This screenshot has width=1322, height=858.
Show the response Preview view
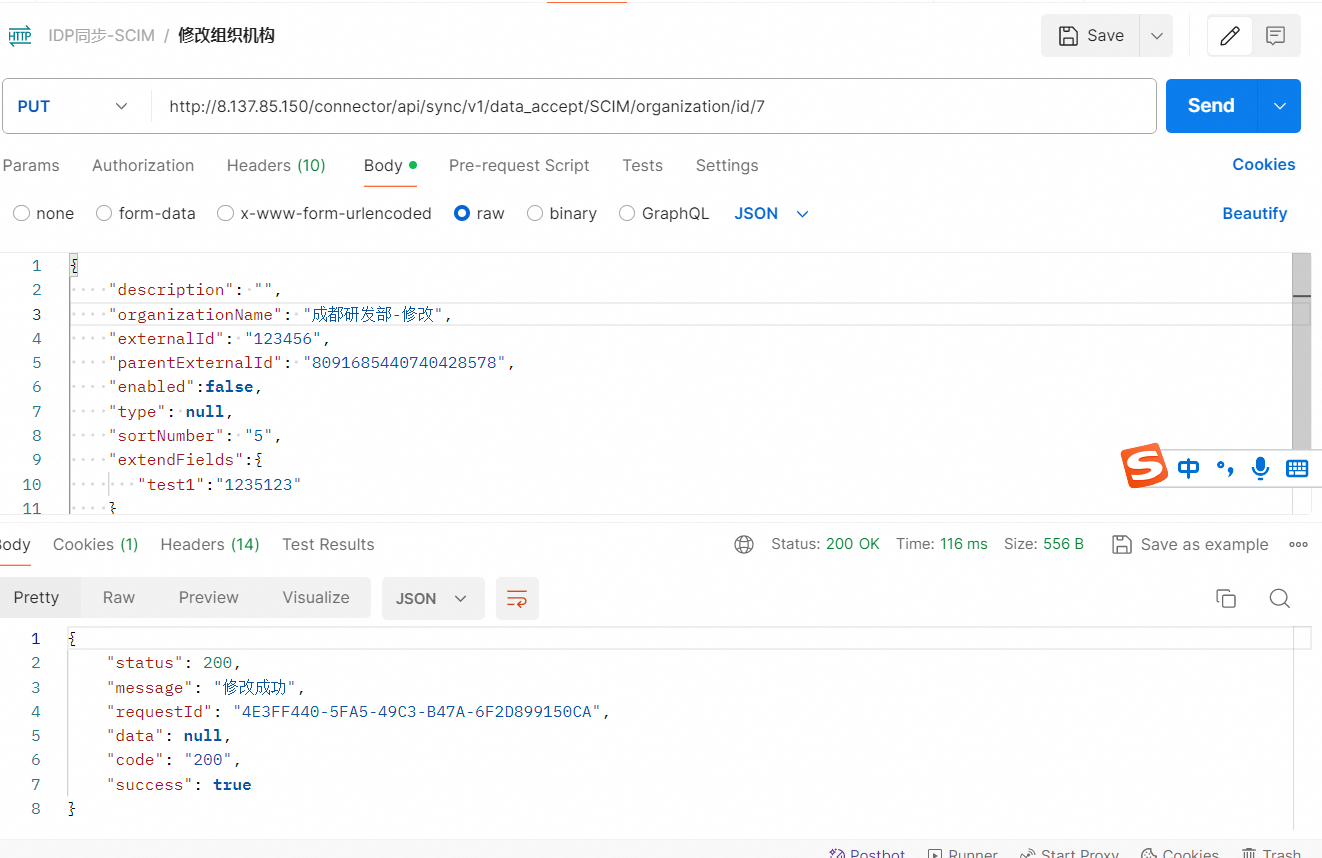(209, 597)
